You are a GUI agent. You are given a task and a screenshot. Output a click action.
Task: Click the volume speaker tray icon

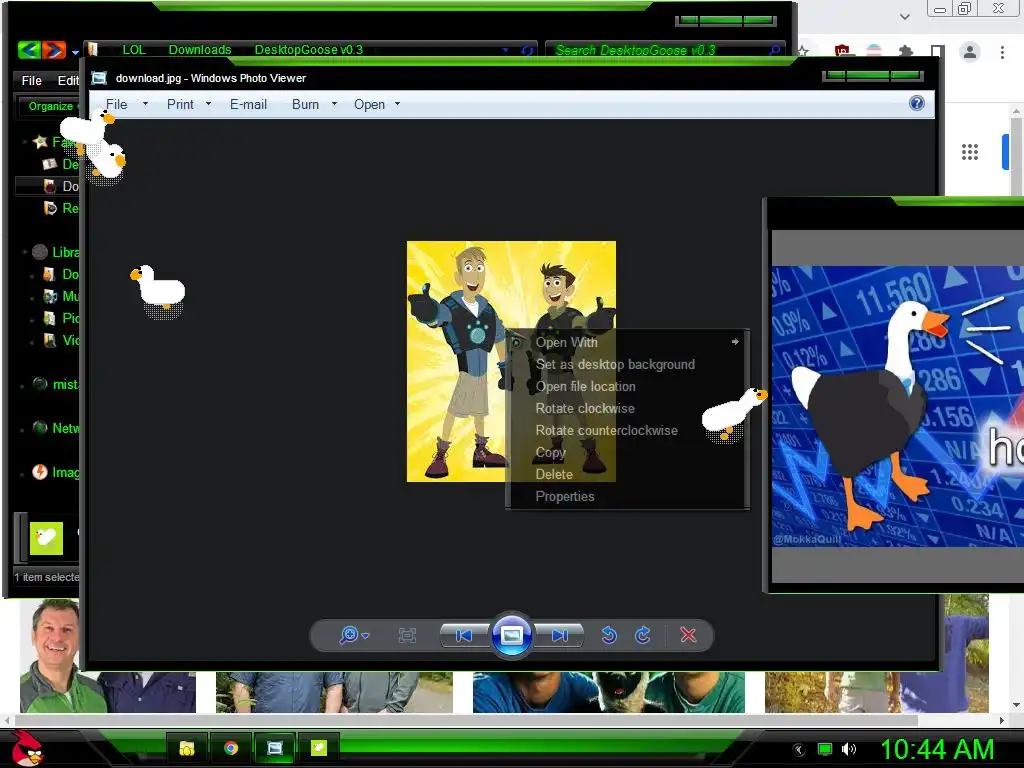[848, 749]
